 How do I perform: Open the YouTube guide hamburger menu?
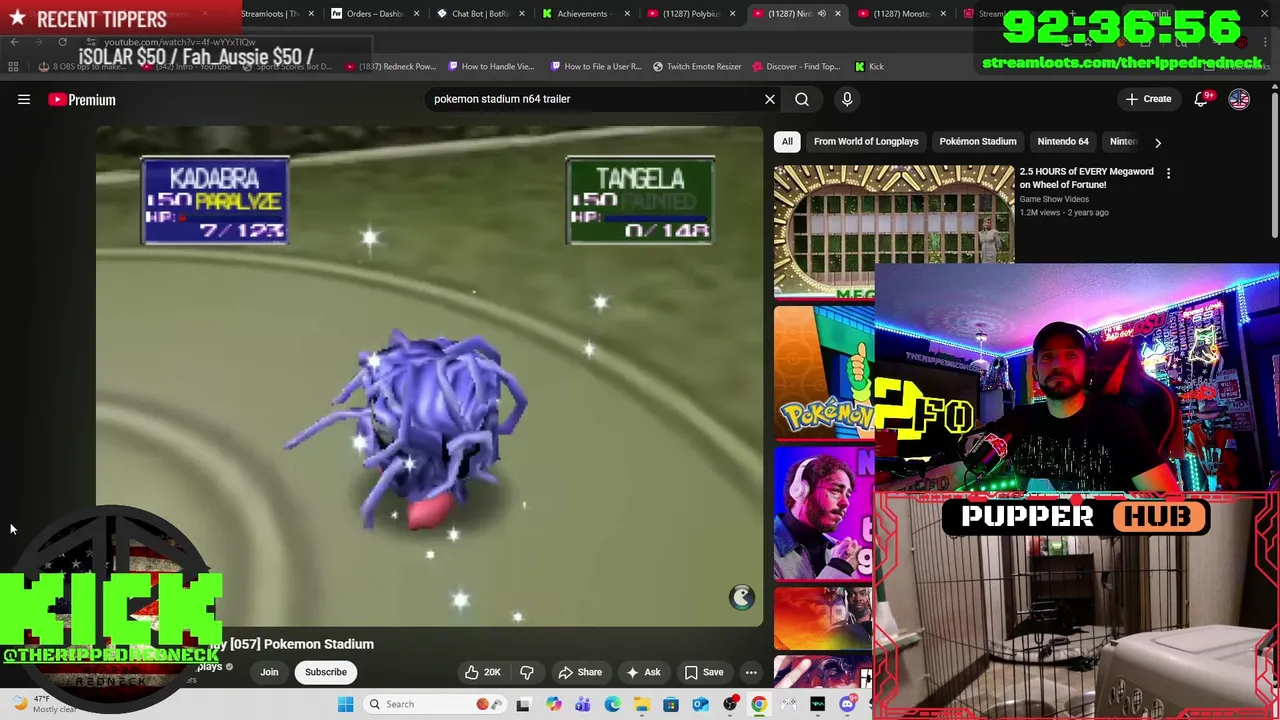(24, 99)
